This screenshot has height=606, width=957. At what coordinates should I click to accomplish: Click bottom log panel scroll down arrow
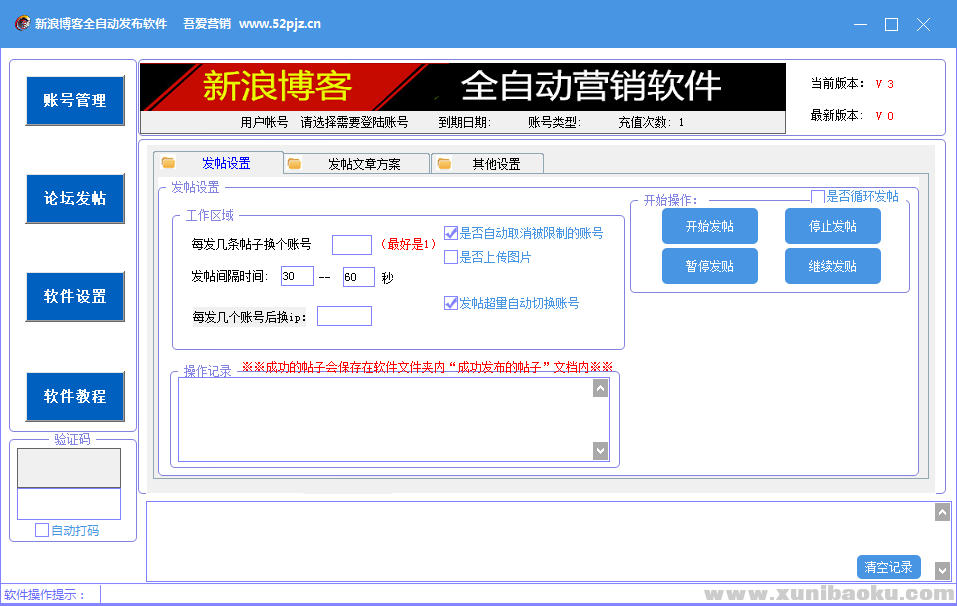click(x=942, y=570)
